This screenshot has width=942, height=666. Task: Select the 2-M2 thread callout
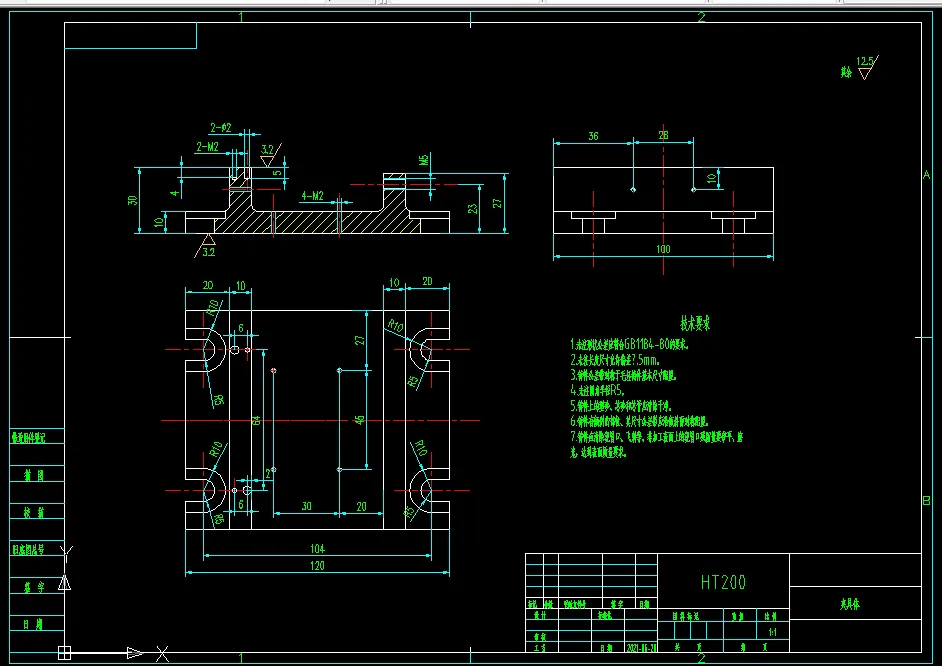point(207,147)
